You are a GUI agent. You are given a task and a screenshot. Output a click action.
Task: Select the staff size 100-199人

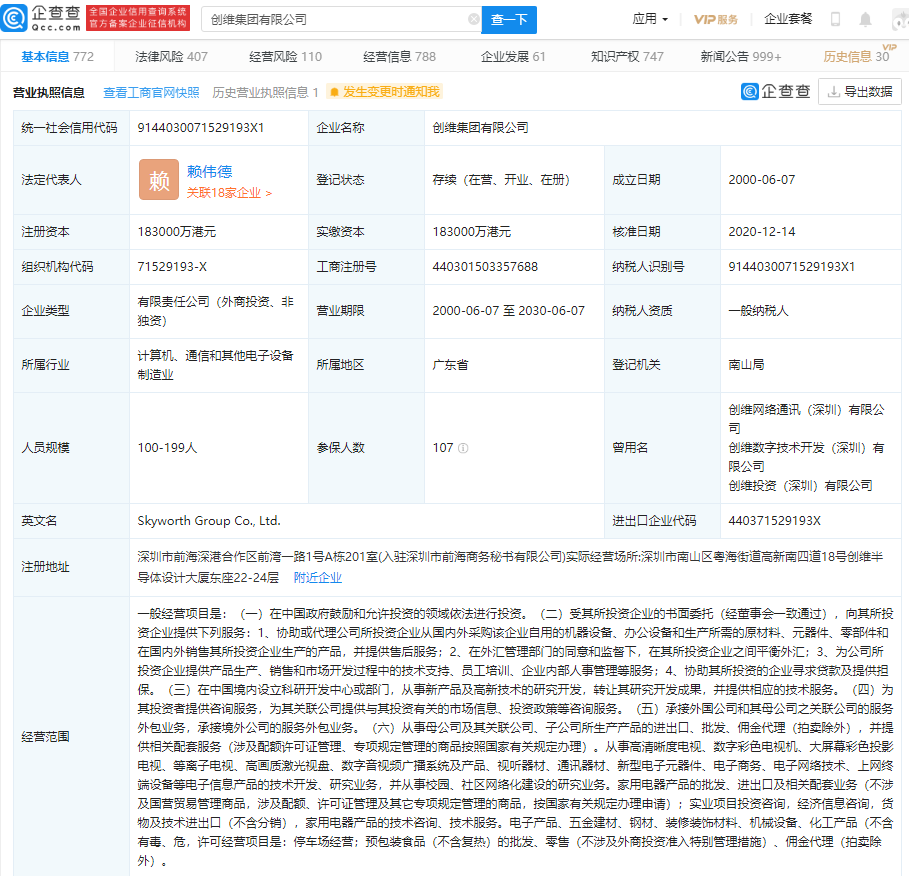[168, 448]
